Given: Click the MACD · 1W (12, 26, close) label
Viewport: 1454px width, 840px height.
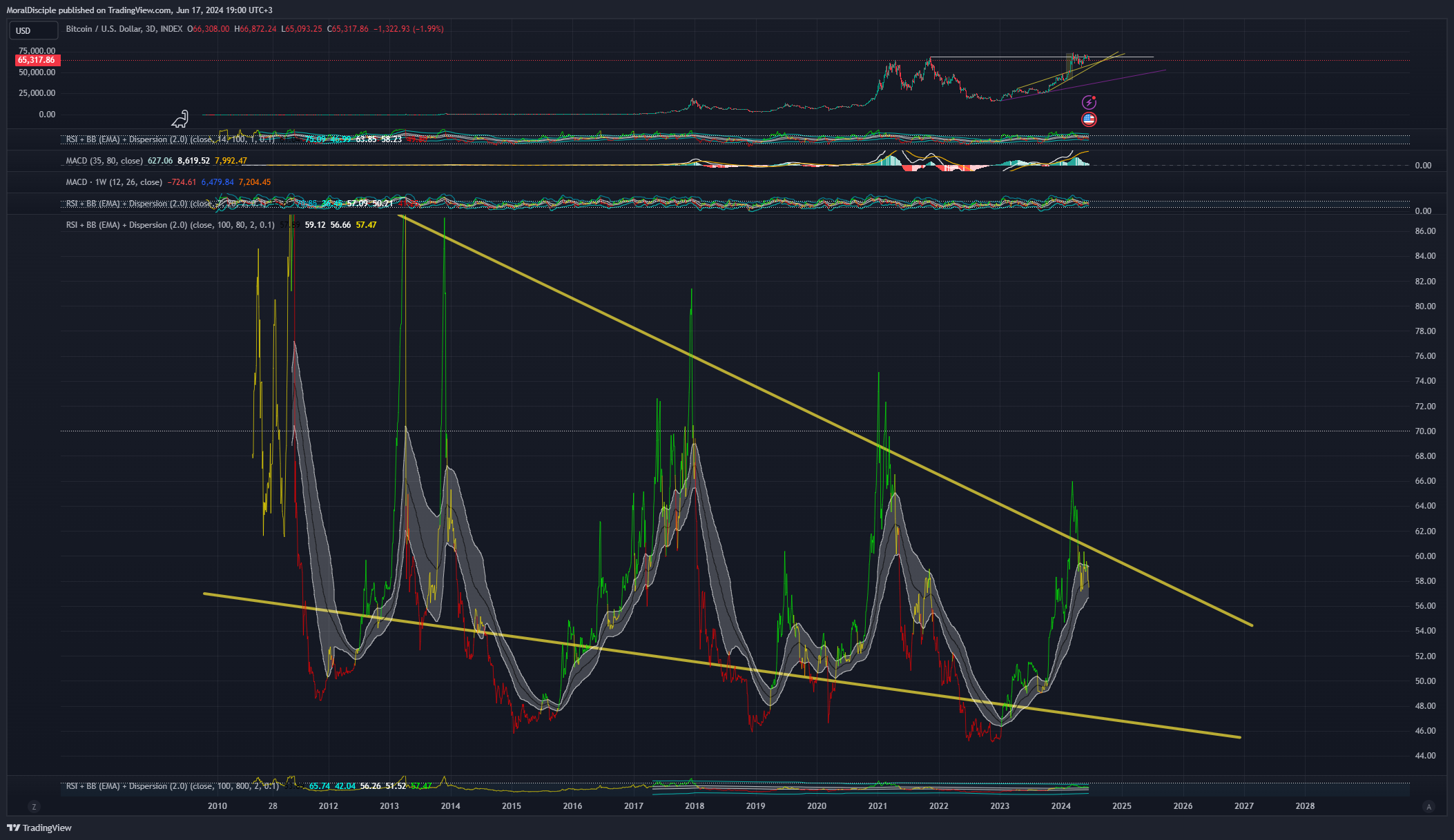Looking at the screenshot, I should click(114, 182).
